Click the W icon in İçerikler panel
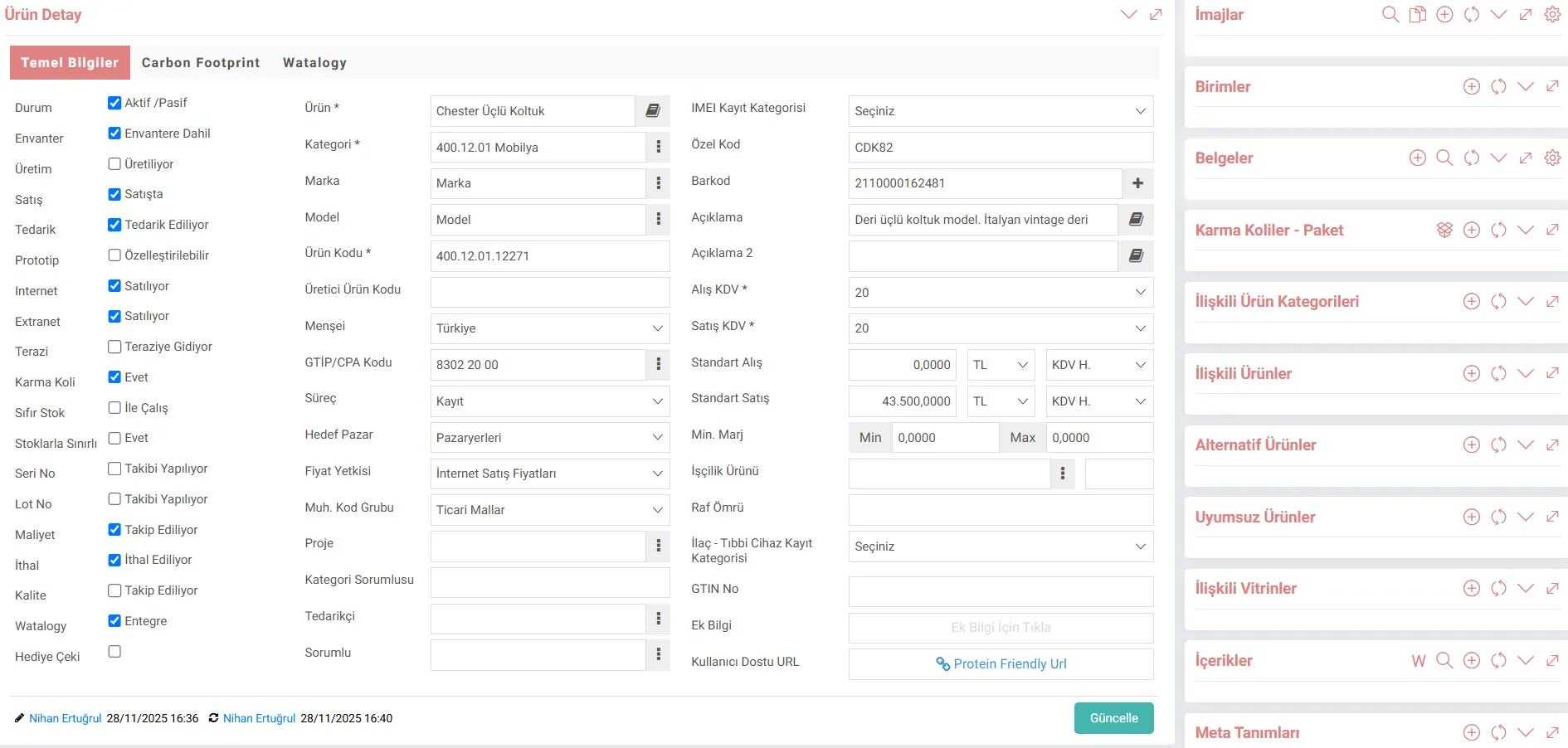Screen dimensions: 1568x748 tap(1418, 661)
